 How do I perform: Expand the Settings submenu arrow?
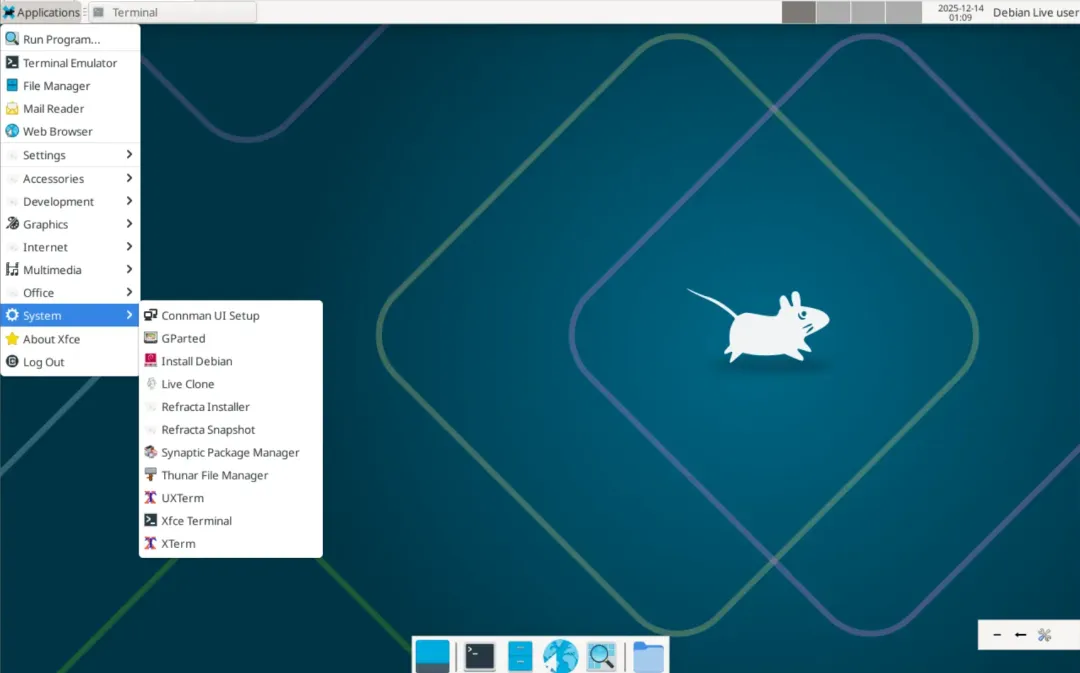click(129, 154)
